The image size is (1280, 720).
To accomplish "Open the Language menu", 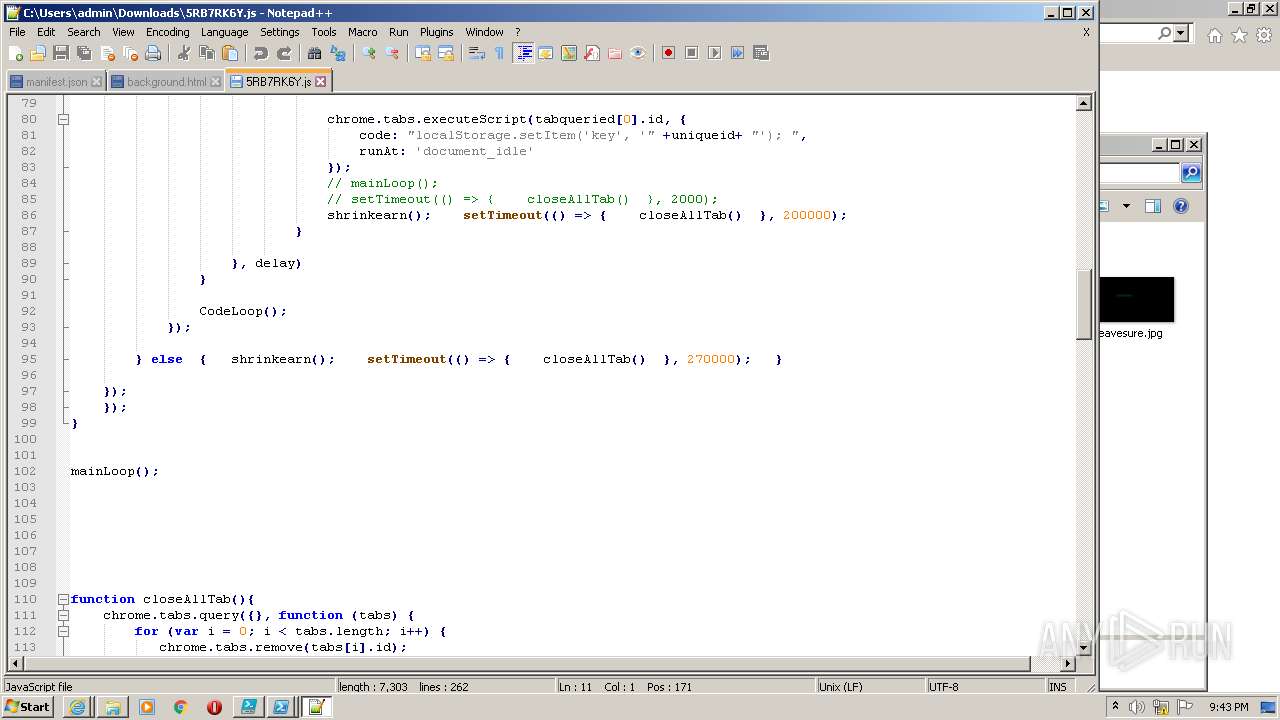I will (224, 32).
